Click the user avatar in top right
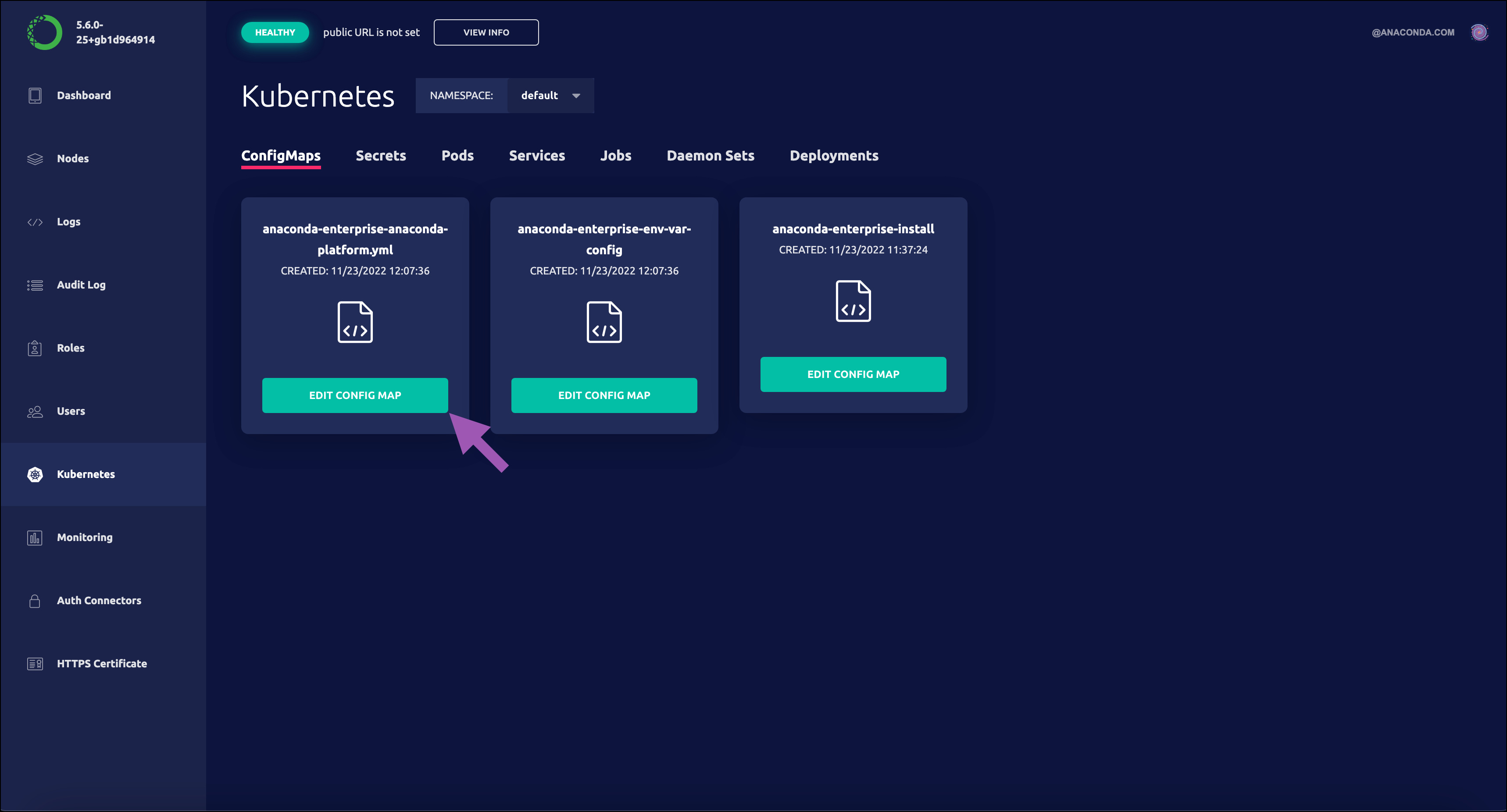Screen dimensions: 1507x812 (x=1479, y=32)
